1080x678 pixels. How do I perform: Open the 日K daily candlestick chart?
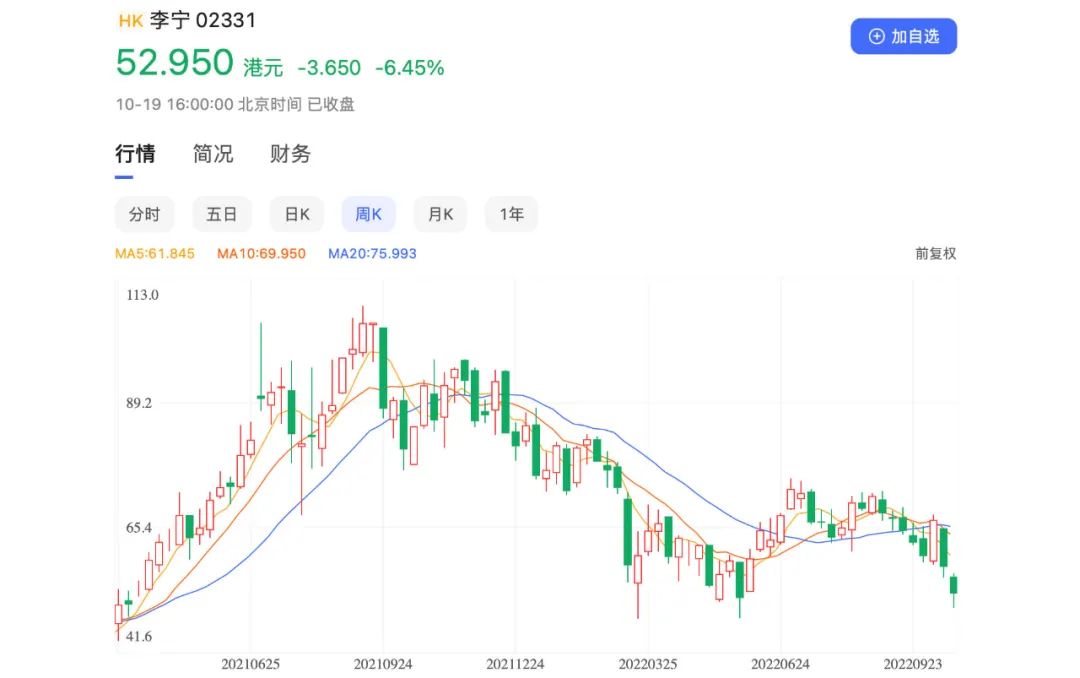(296, 214)
